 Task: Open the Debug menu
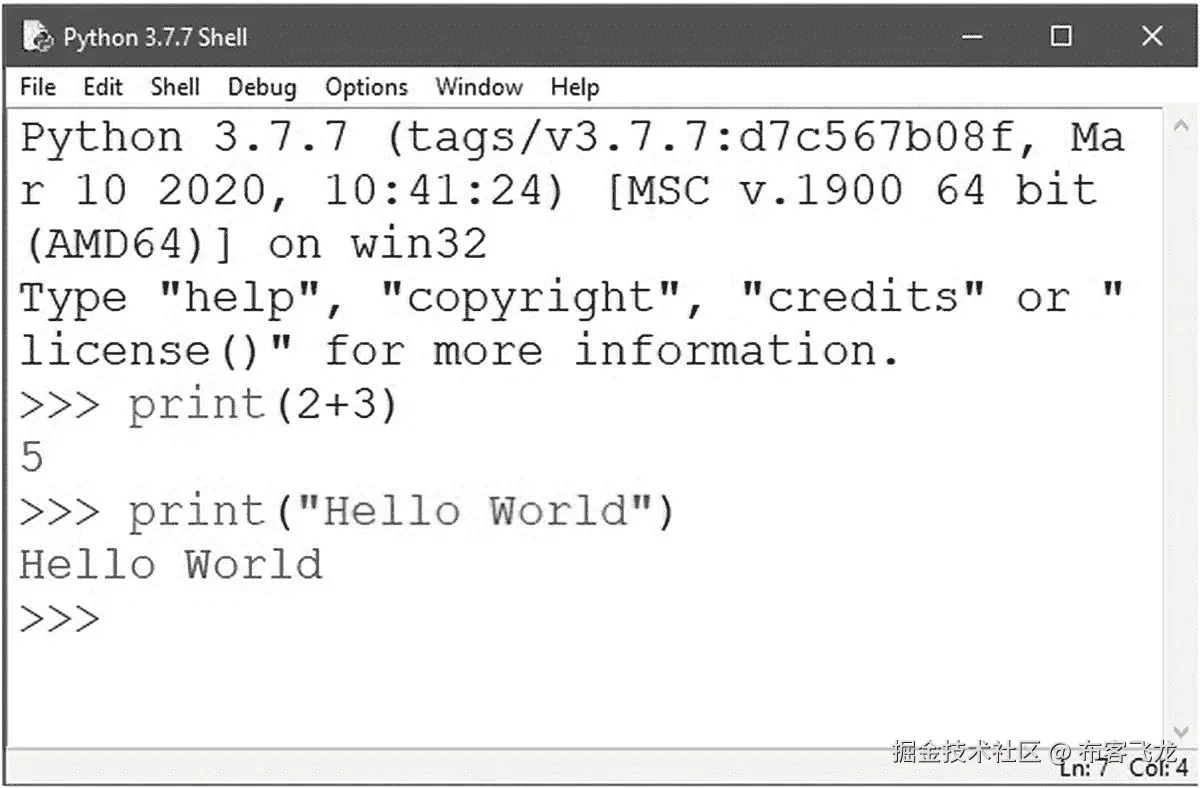261,87
